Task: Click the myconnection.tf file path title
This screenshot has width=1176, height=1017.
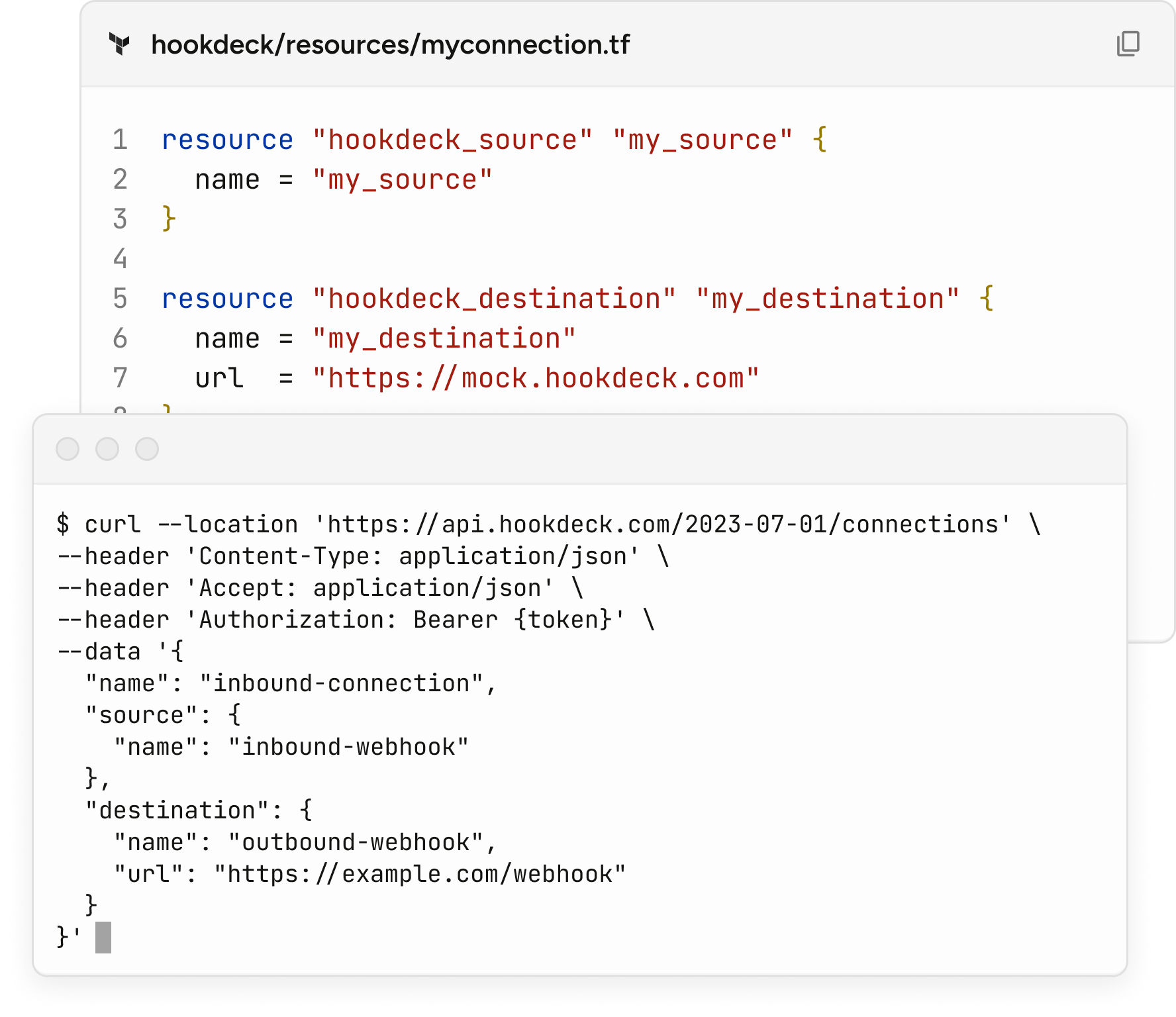Action: (390, 44)
